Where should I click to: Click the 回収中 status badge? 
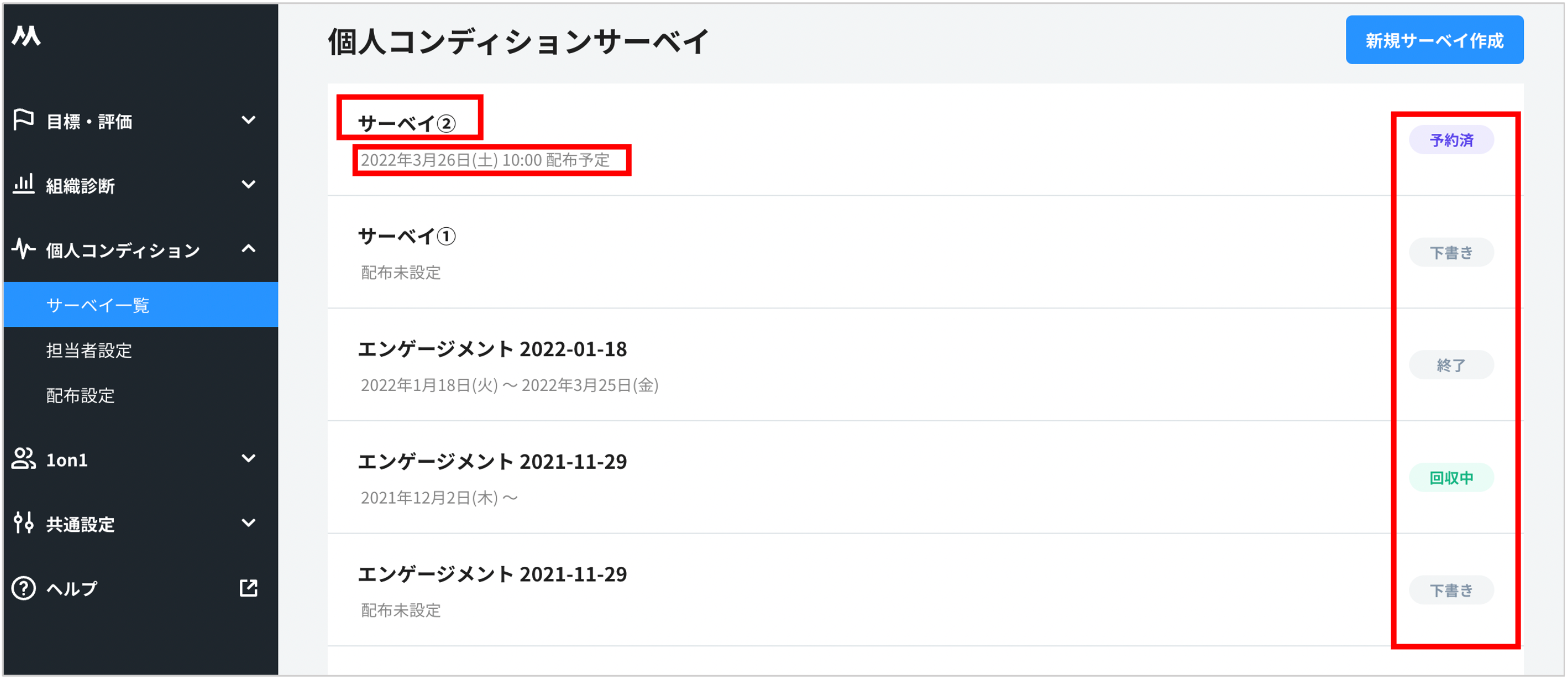pos(1450,478)
